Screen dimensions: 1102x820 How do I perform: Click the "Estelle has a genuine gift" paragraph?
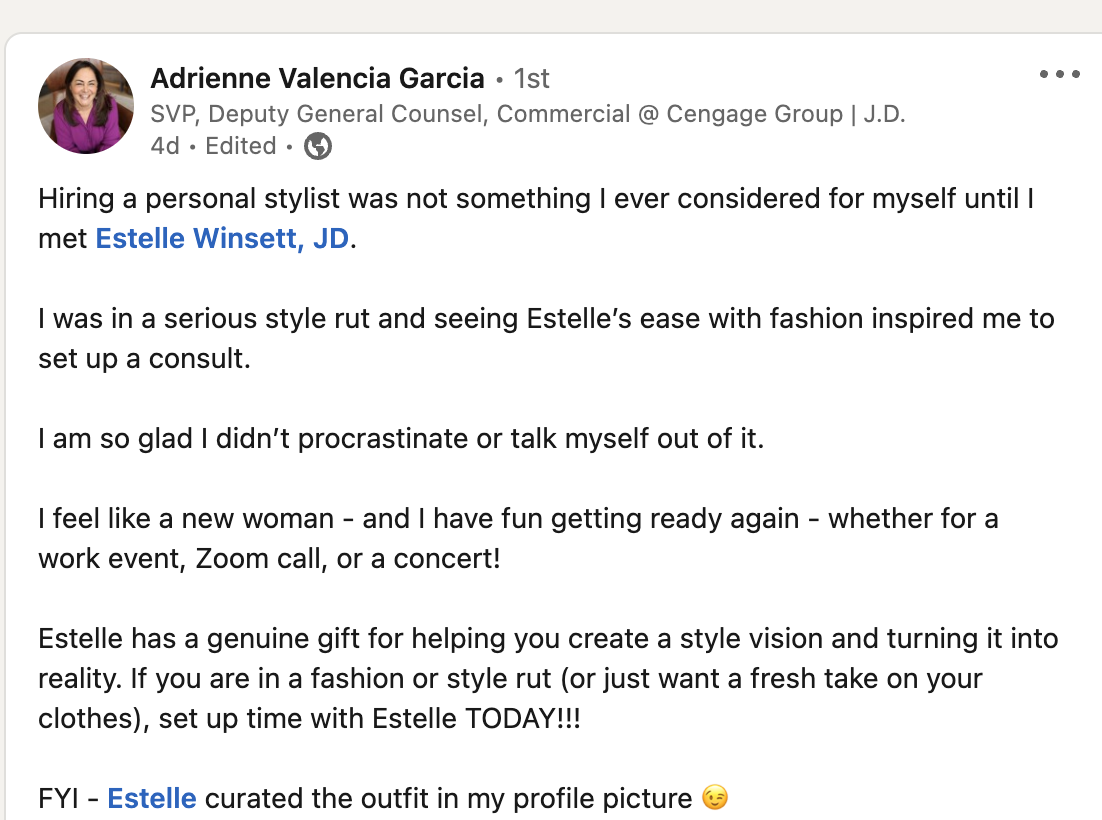547,639
